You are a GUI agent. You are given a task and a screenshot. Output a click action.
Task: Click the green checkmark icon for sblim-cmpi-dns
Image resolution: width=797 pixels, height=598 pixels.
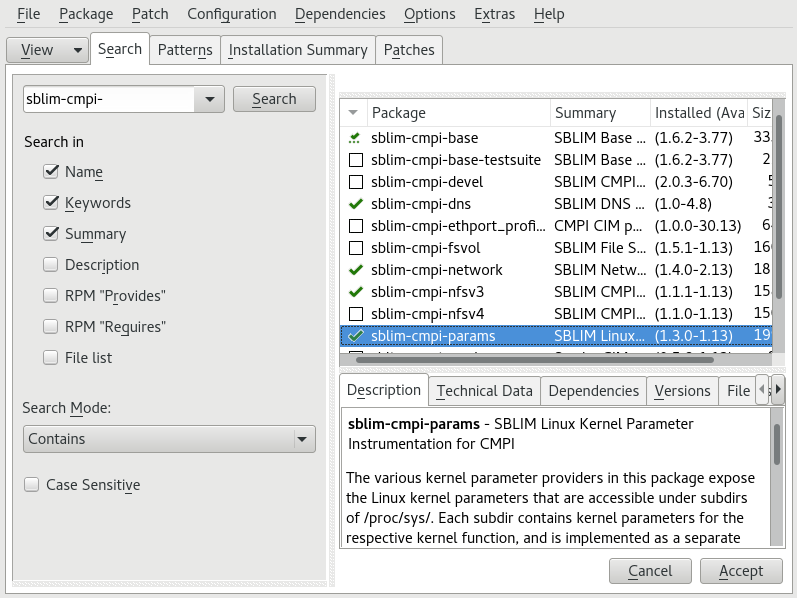click(x=355, y=204)
